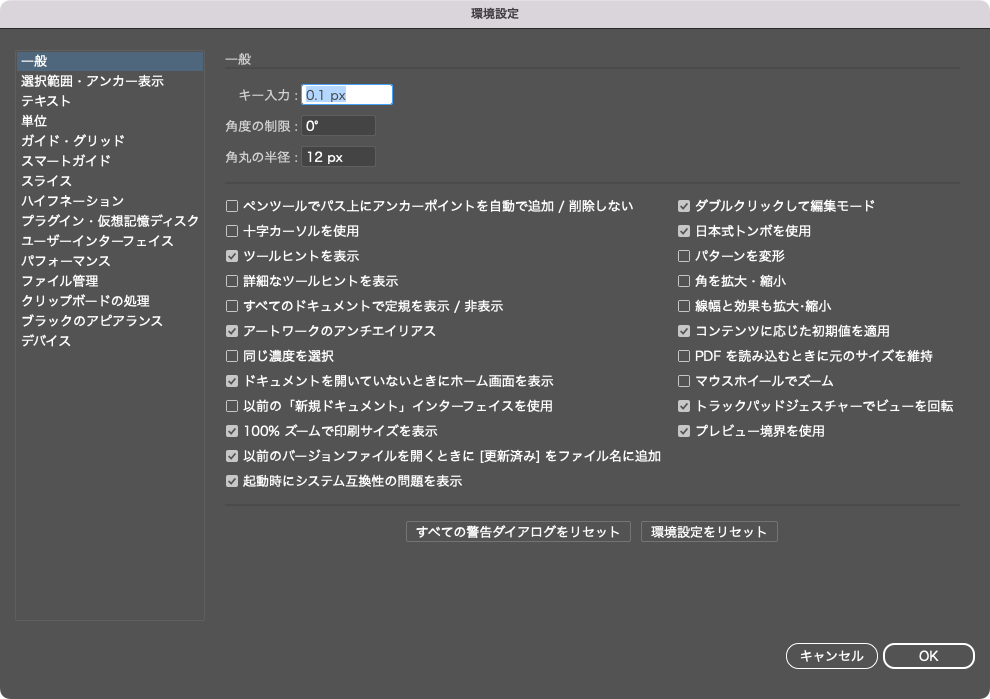
Task: Disable ツールヒントを表示 checkbox
Action: coord(232,256)
